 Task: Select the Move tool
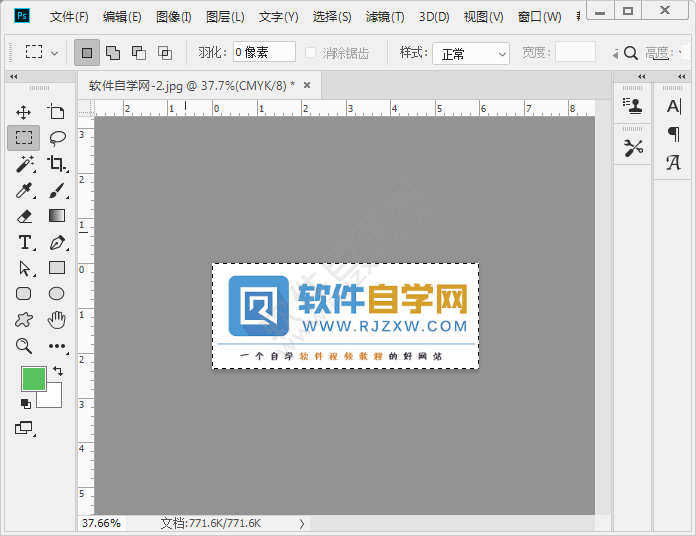[x=24, y=112]
